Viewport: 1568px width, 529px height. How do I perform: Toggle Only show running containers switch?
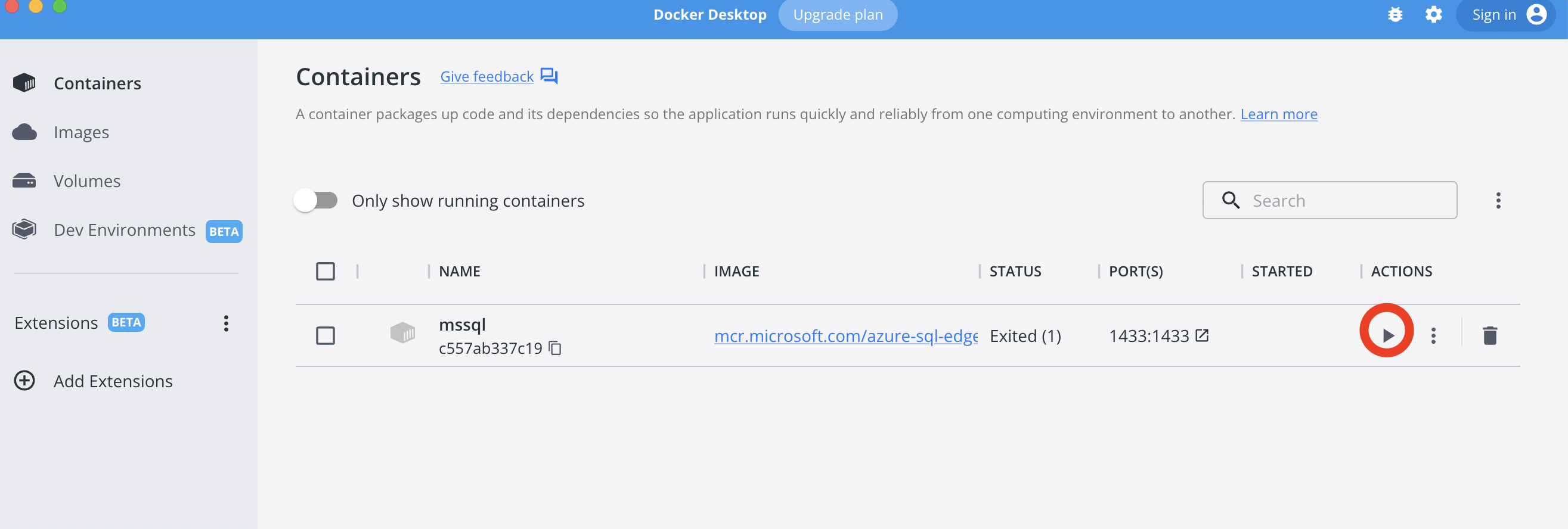point(315,200)
